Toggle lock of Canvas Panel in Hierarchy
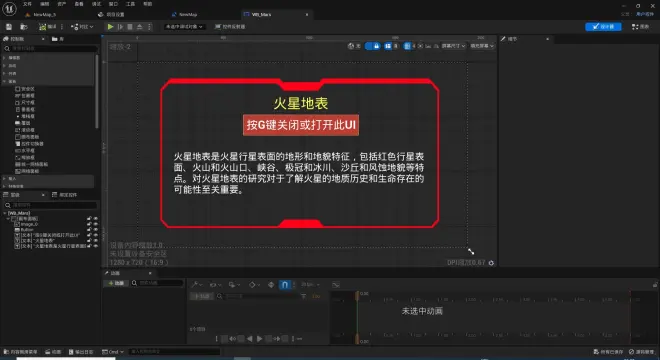 [x=89, y=219]
